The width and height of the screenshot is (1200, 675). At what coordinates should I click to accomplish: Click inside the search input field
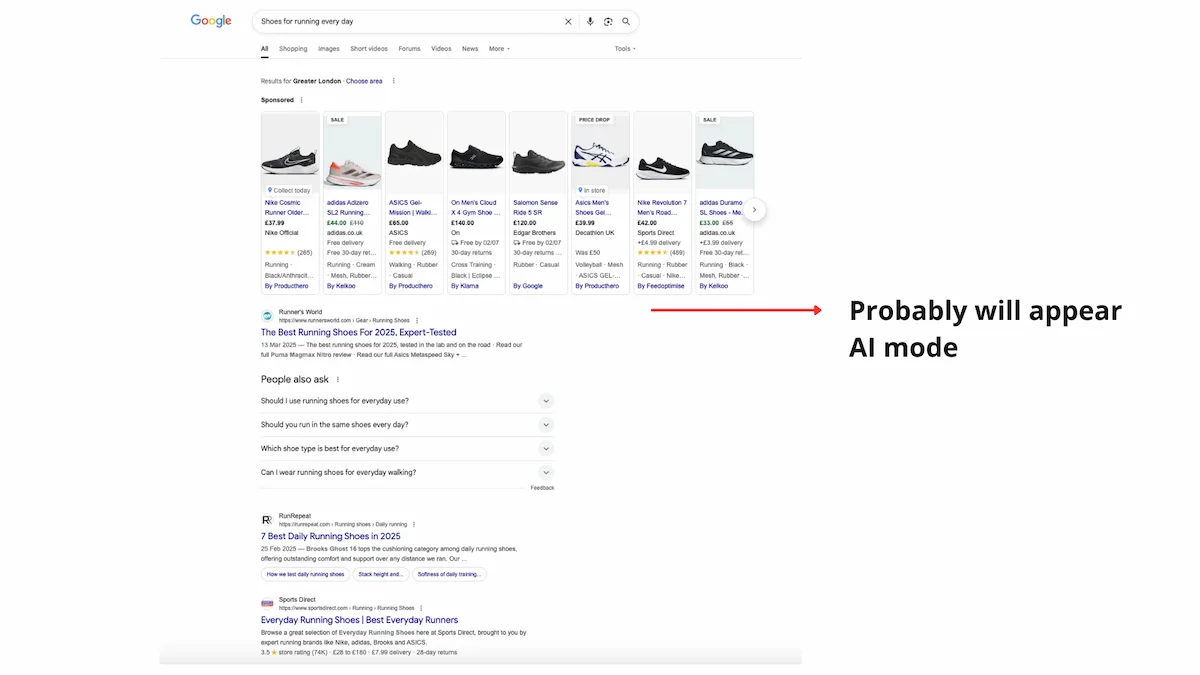400,21
